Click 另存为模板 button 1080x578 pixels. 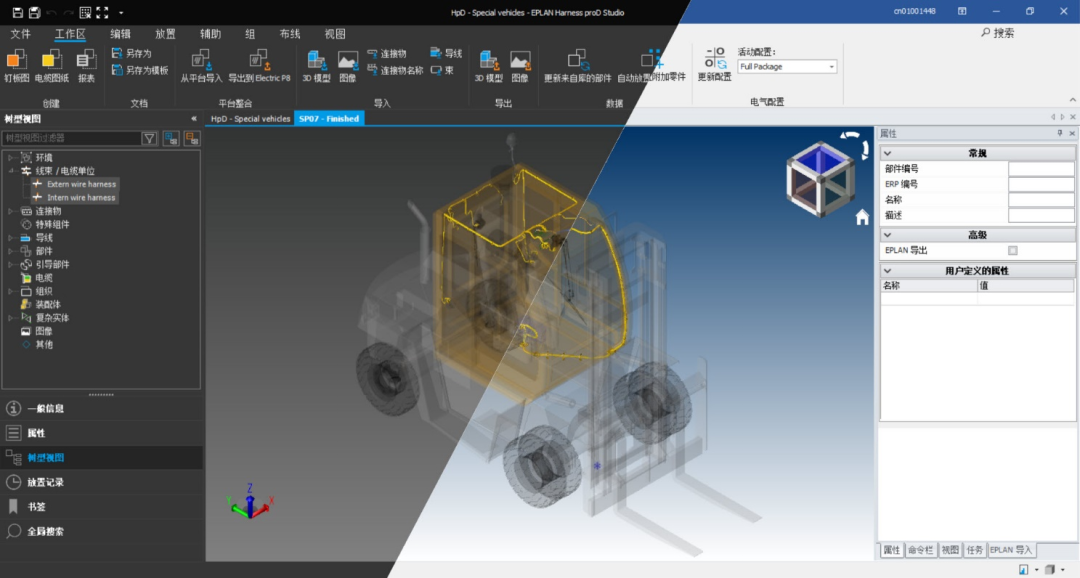point(140,70)
